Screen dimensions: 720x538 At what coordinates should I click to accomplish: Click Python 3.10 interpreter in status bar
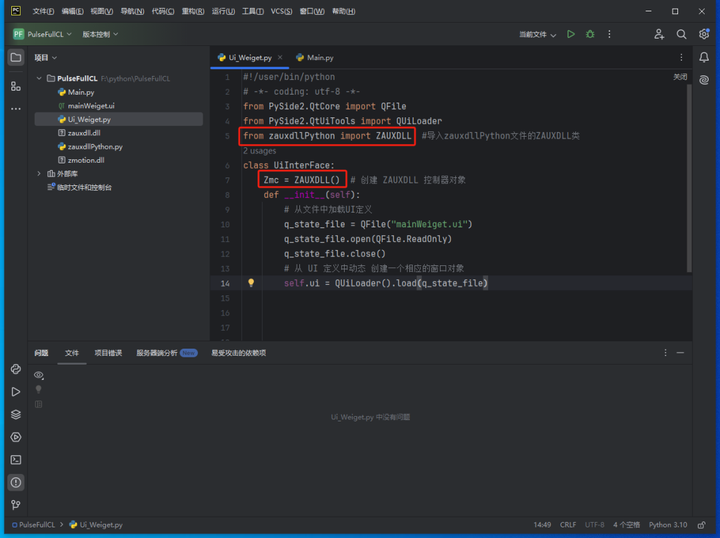click(668, 525)
